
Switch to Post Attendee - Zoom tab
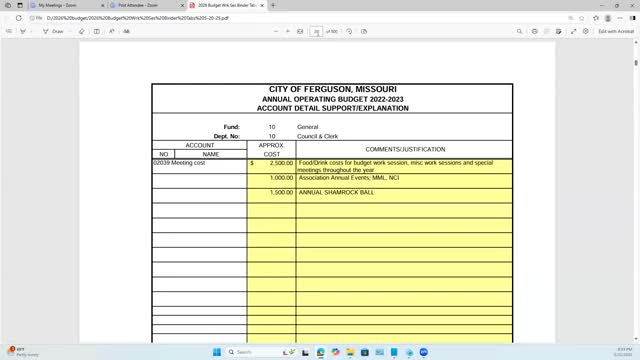[138, 5]
